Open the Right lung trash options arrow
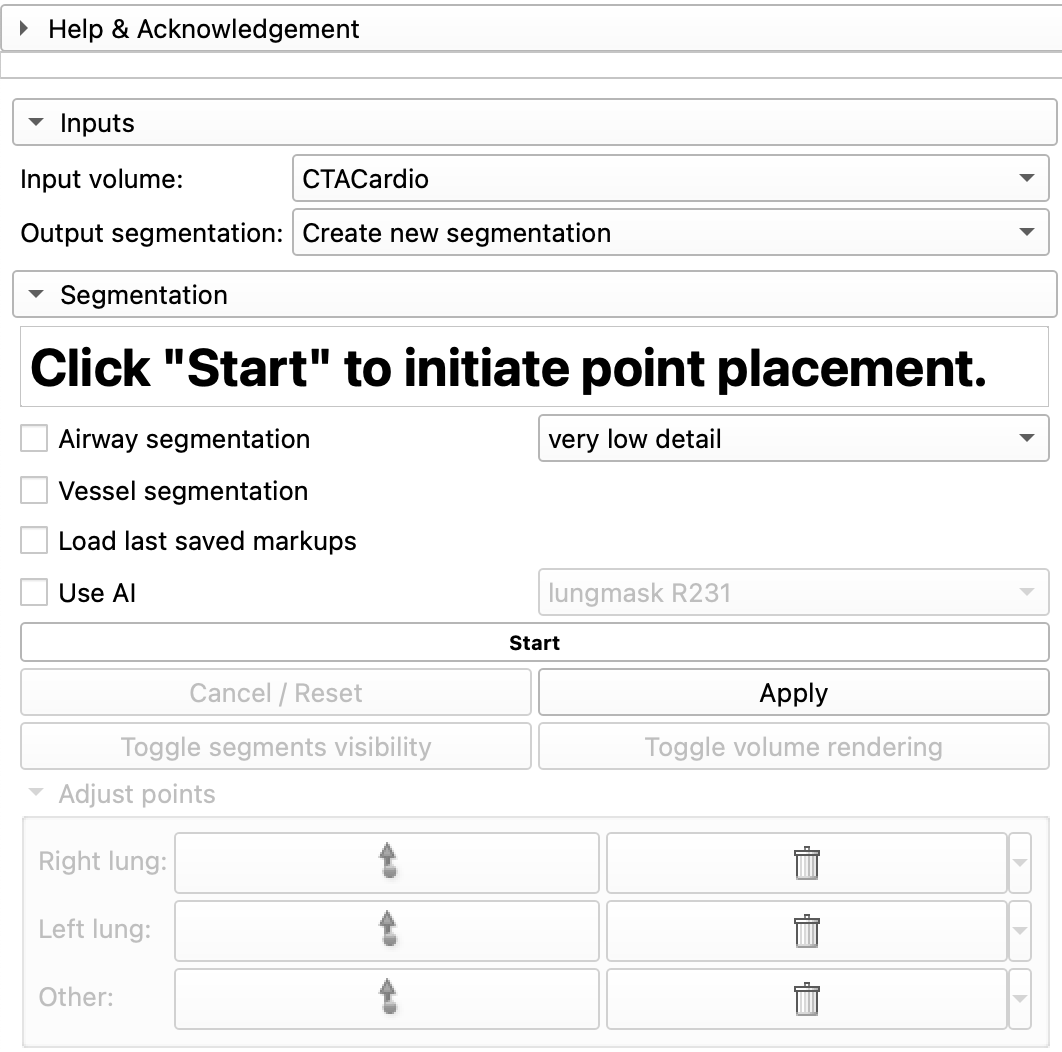Viewport: 1062px width, 1052px height. point(1020,862)
